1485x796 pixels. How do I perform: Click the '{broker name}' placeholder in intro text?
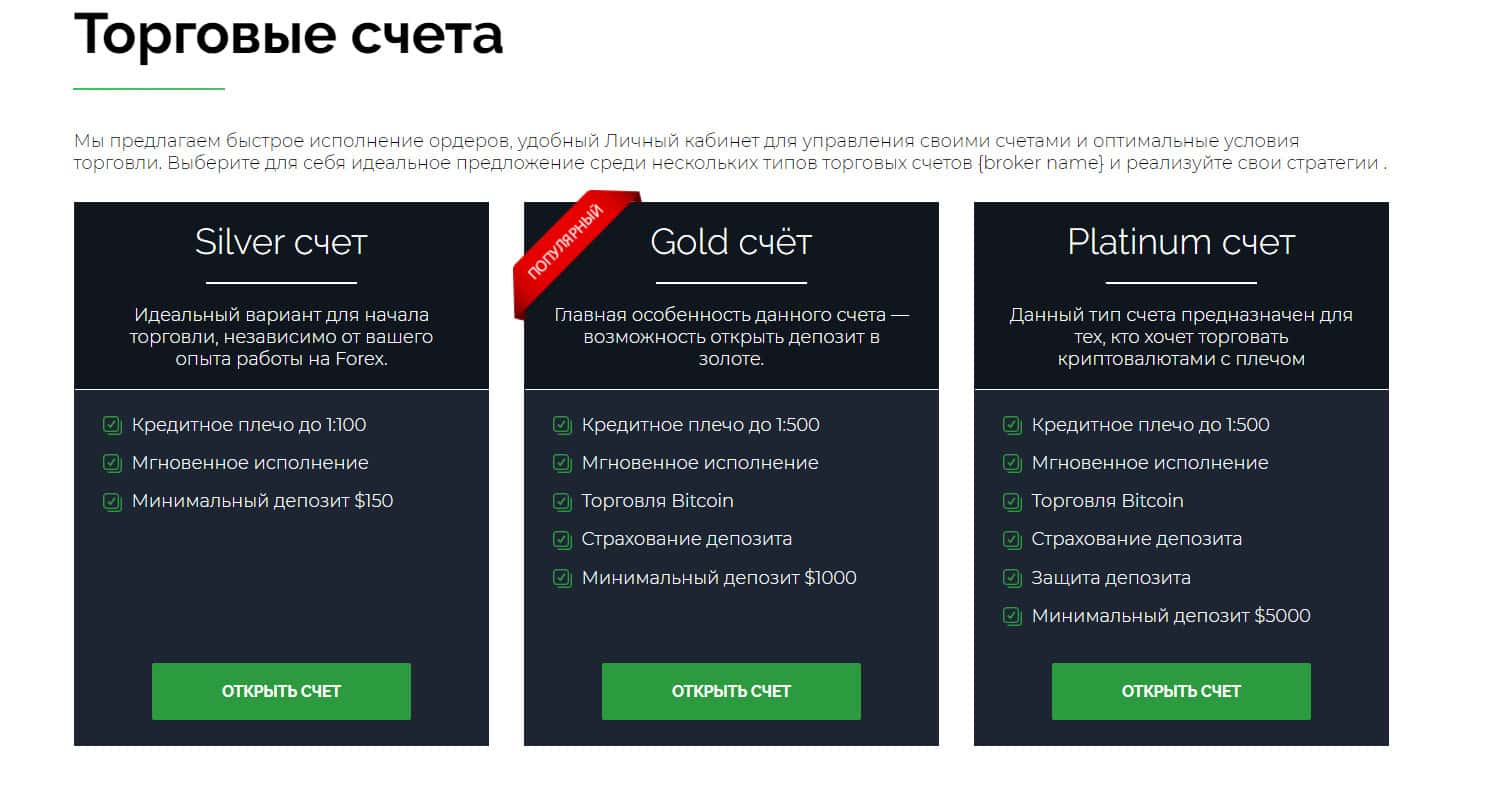(x=1040, y=164)
